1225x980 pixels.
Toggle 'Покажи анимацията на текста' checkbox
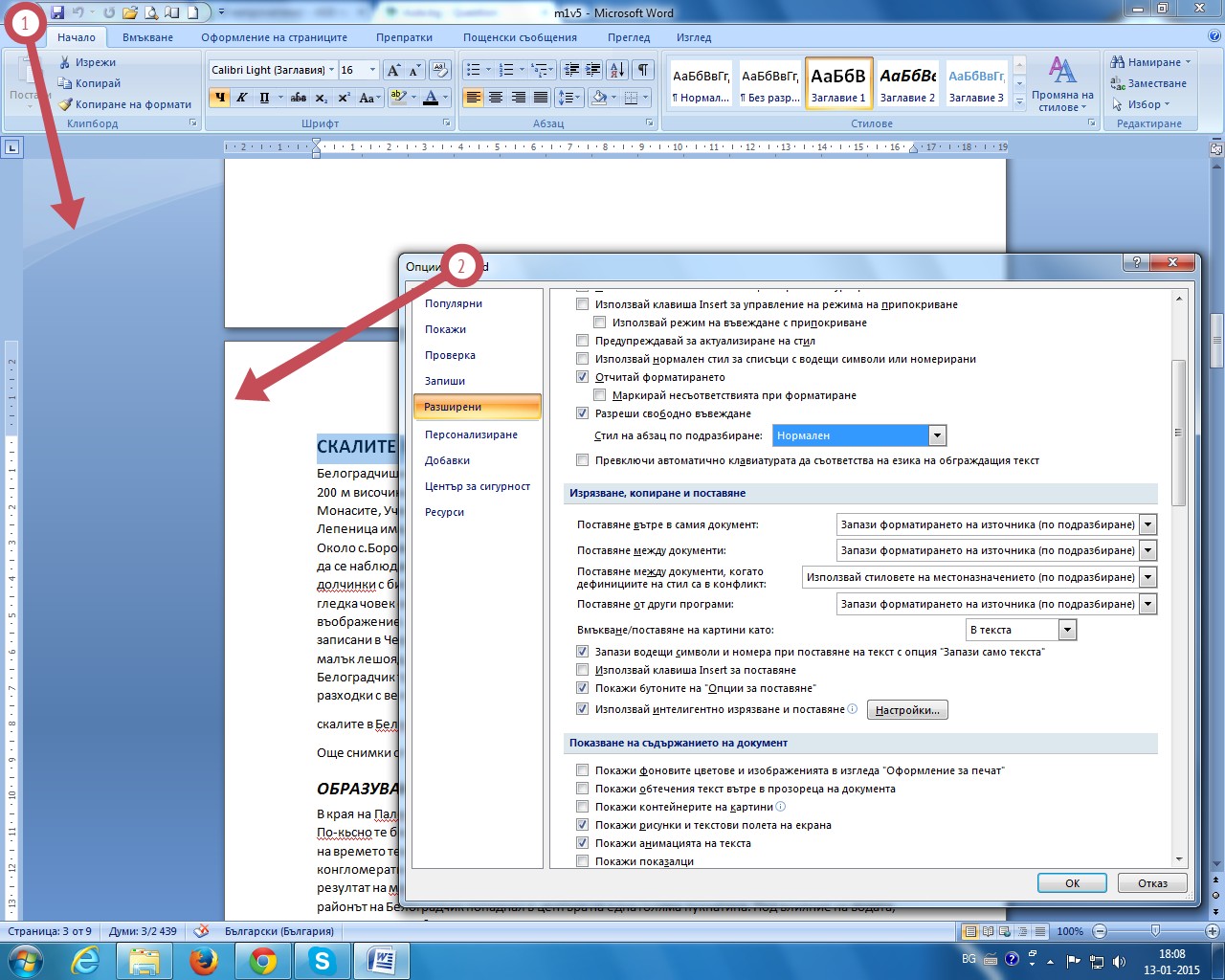coord(582,843)
